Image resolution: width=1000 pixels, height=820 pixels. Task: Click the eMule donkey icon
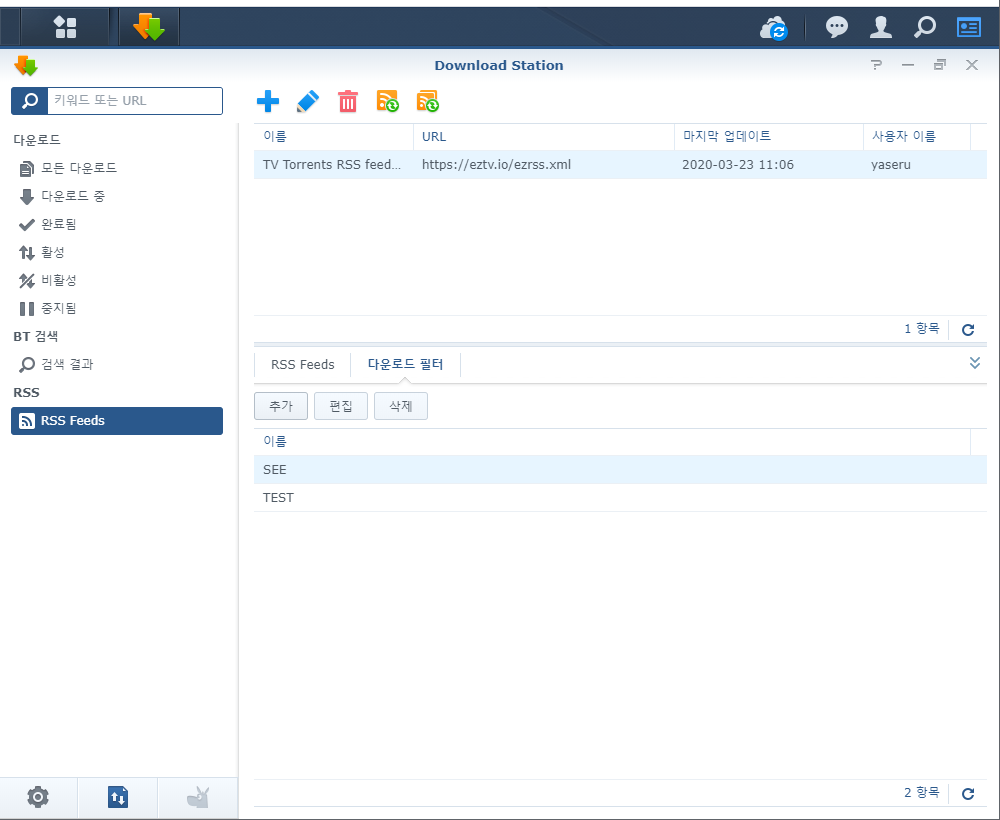[198, 797]
